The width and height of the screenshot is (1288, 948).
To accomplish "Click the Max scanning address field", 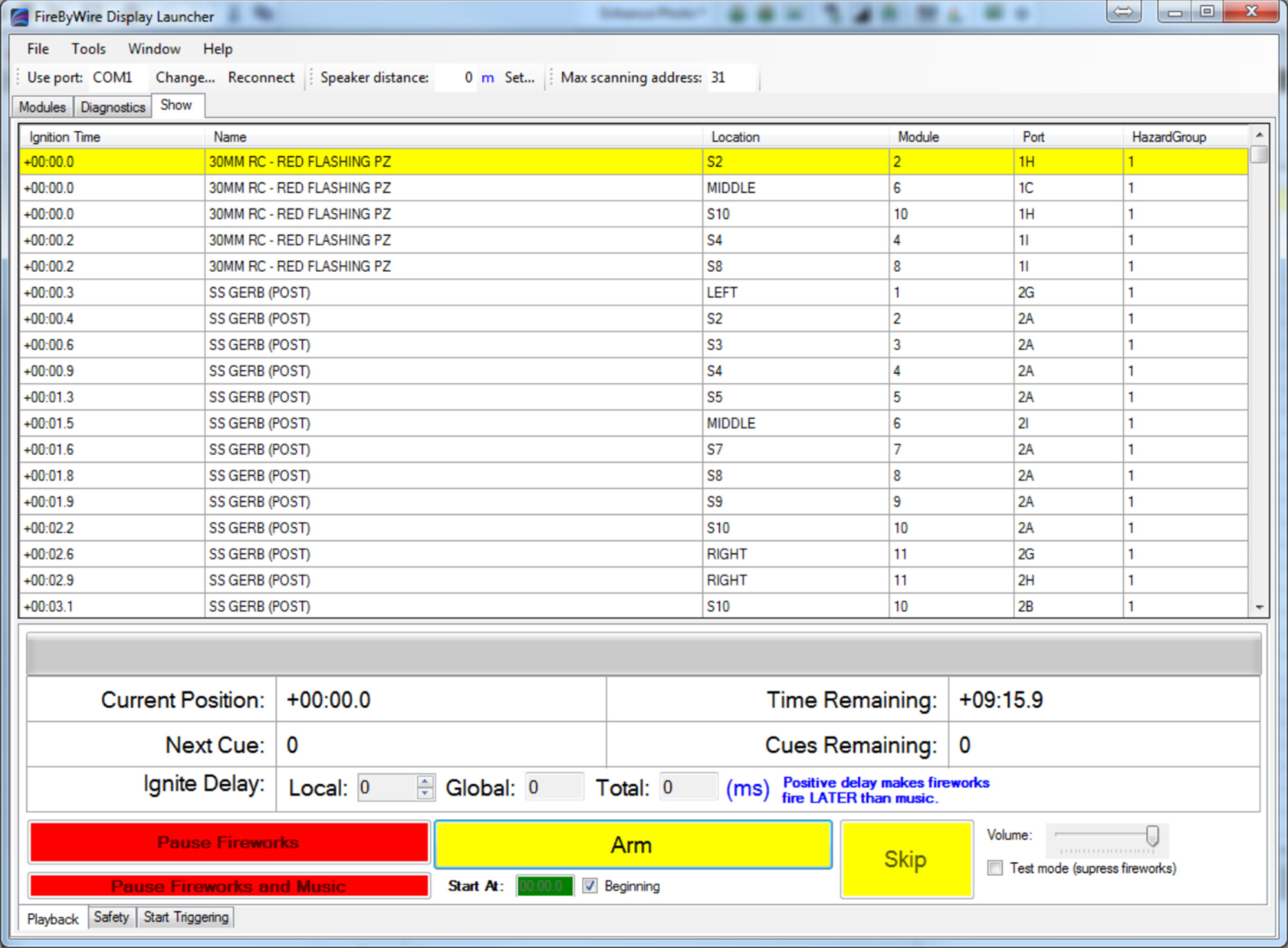I will [x=732, y=77].
